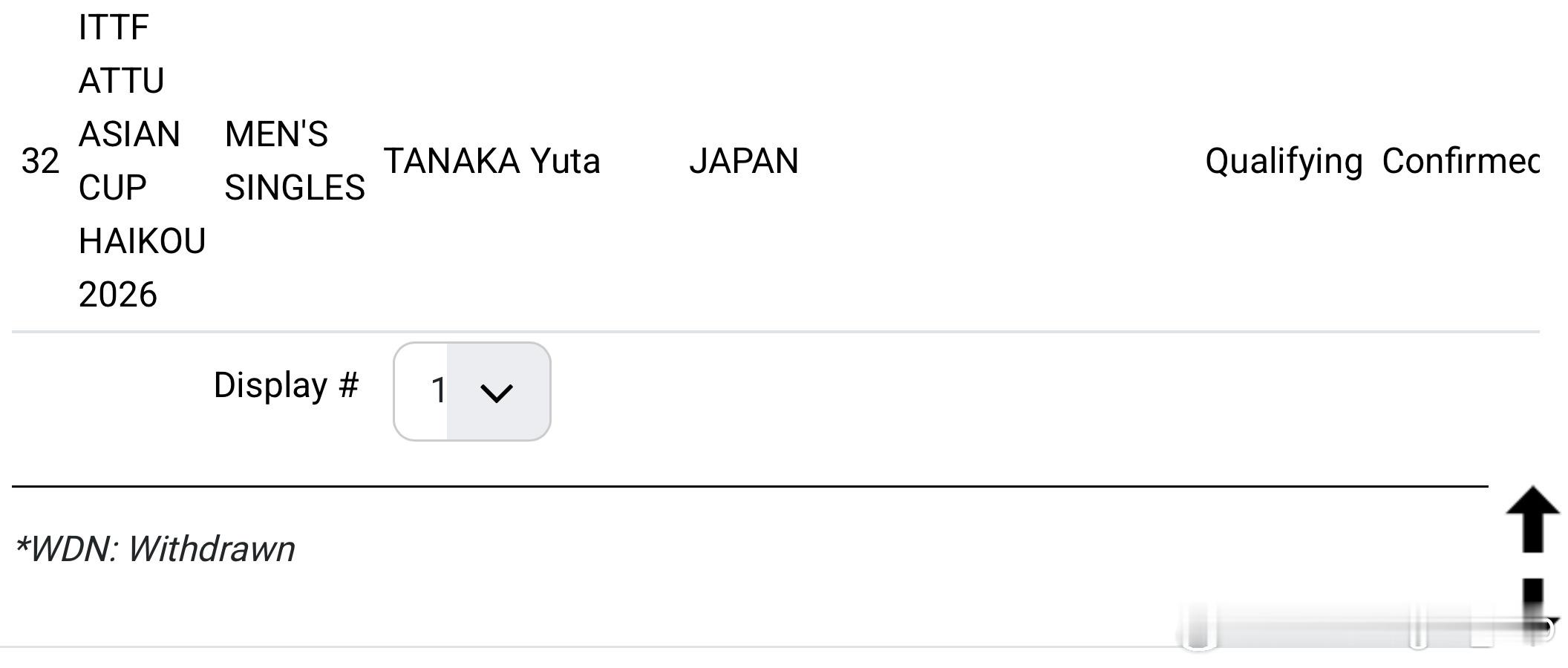1568x668 pixels.
Task: Click the ITTF text in event name
Action: point(114,27)
